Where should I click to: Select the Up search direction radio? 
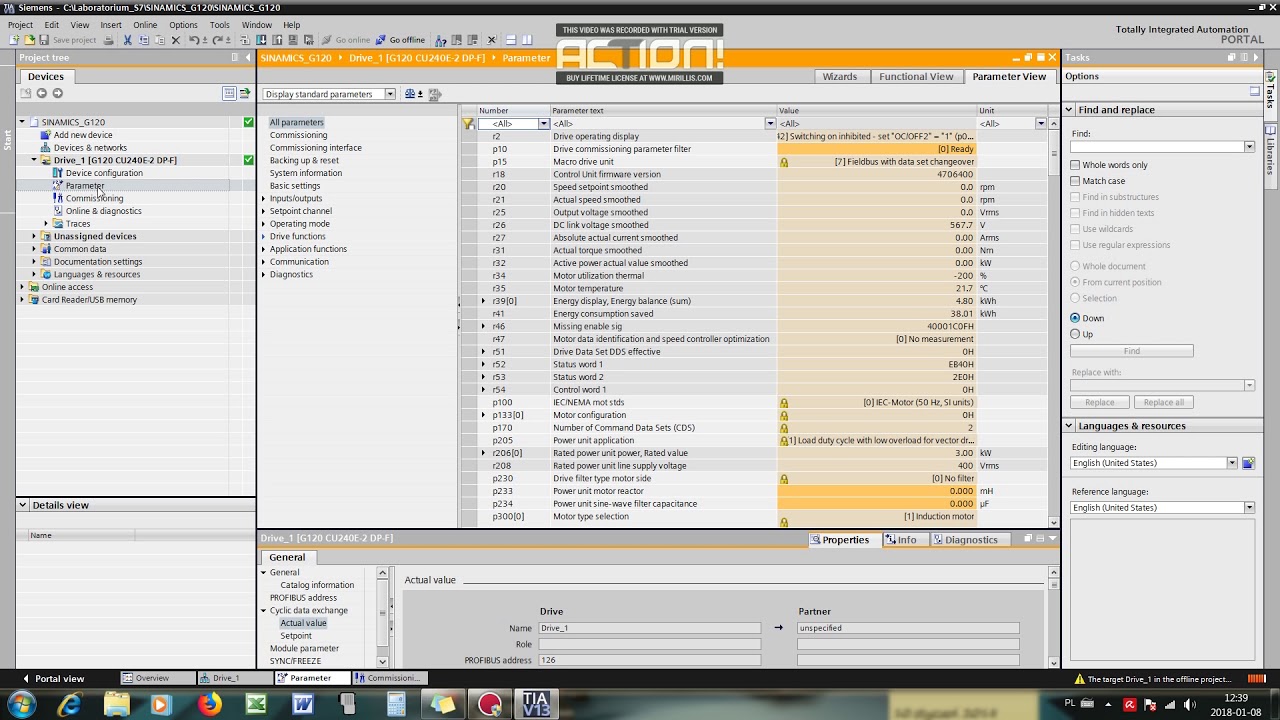tap(1075, 334)
